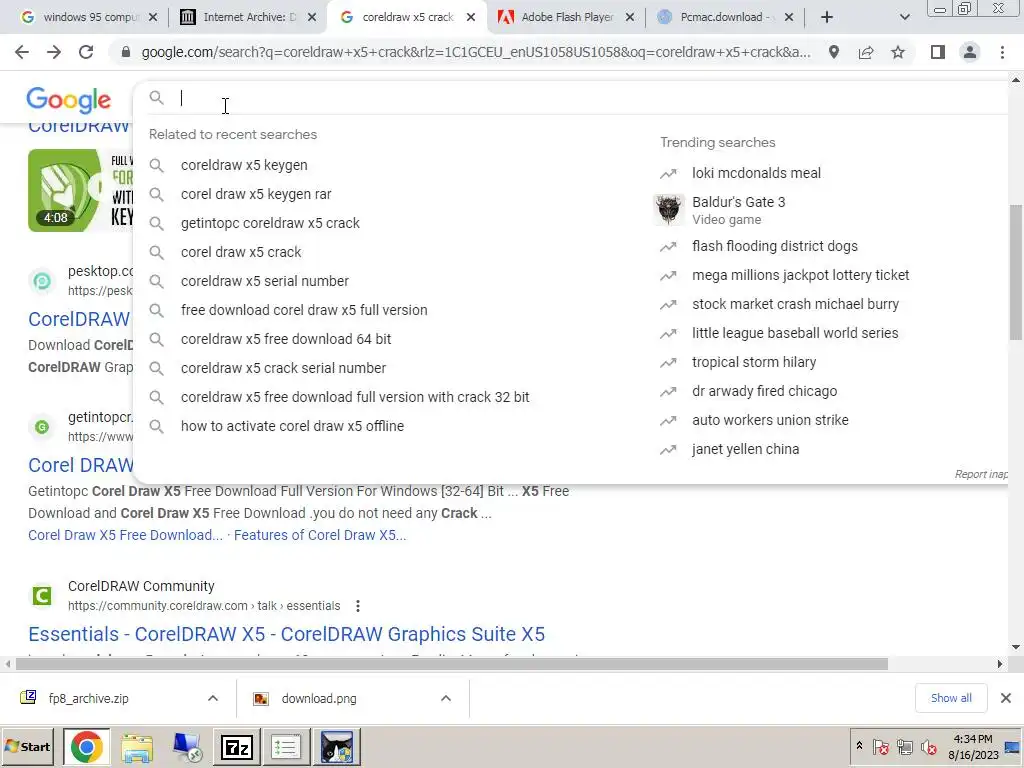1024x768 pixels.
Task: Choose trending 'dr arwady fired chicago'
Action: click(765, 391)
